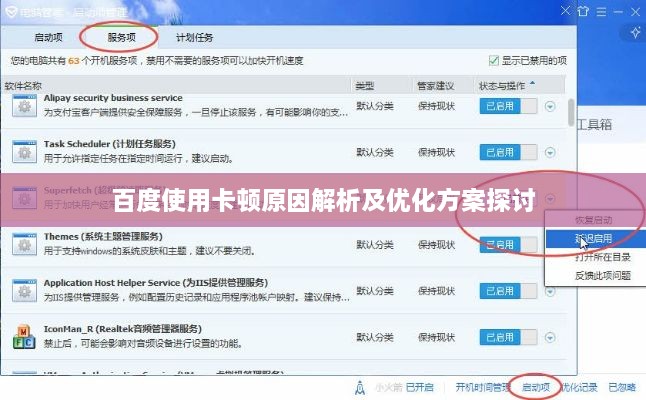Toggle the 显示已禁用的项 checkbox
This screenshot has height=400, width=646.
494,61
